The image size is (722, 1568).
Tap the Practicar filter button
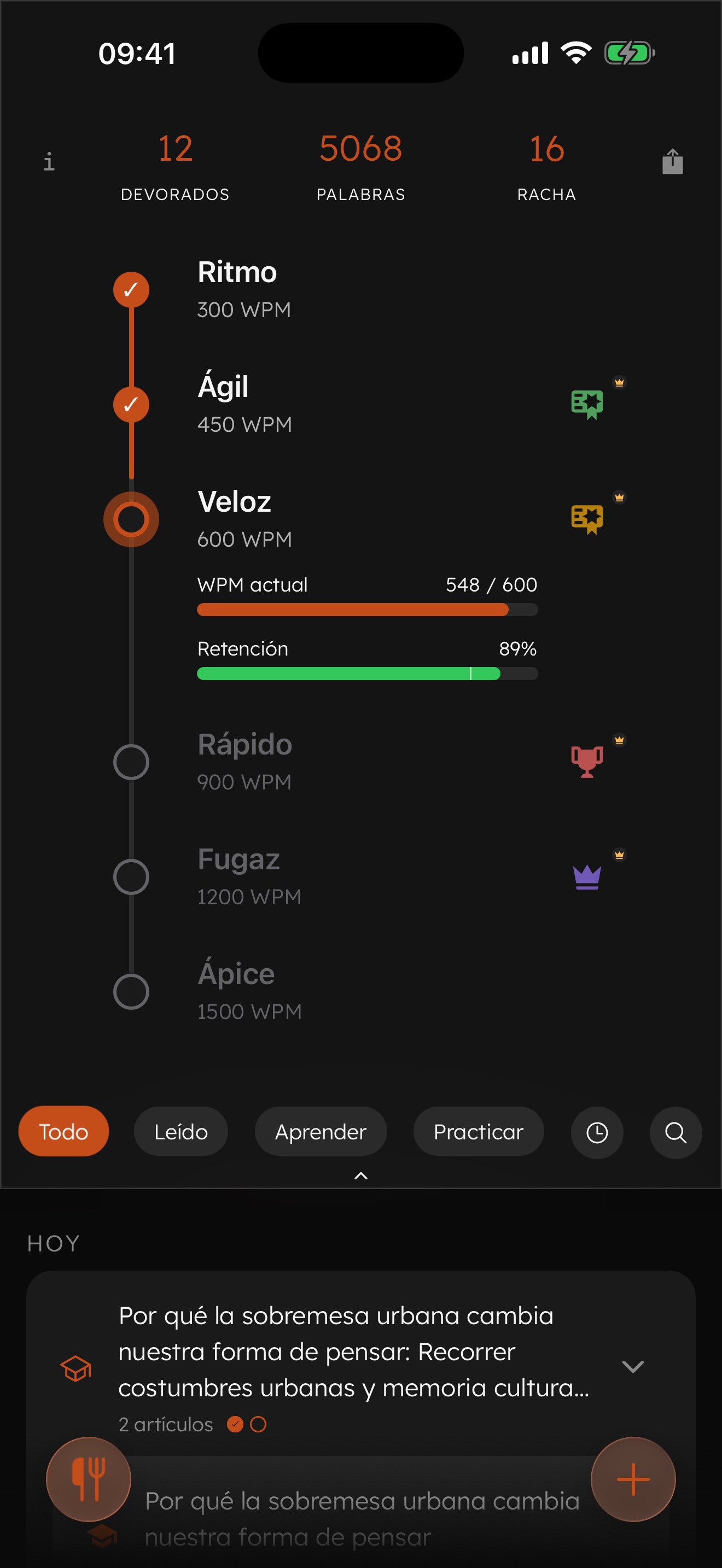(x=478, y=1132)
